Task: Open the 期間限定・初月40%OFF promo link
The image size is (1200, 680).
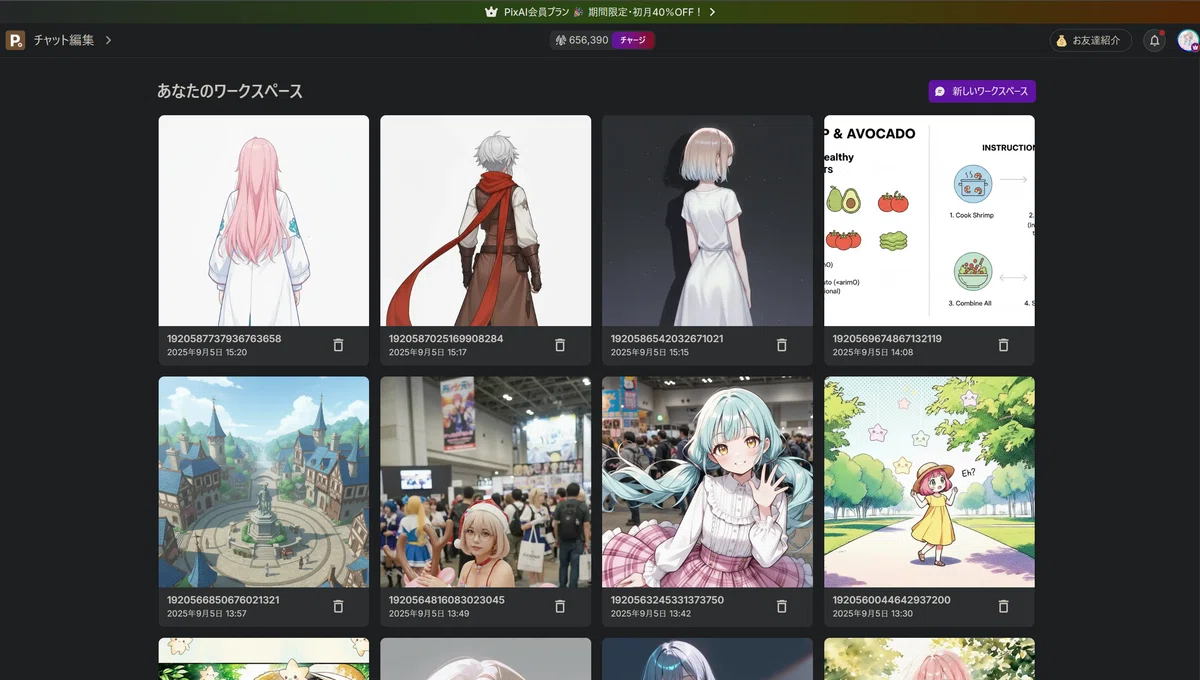Action: tap(645, 12)
